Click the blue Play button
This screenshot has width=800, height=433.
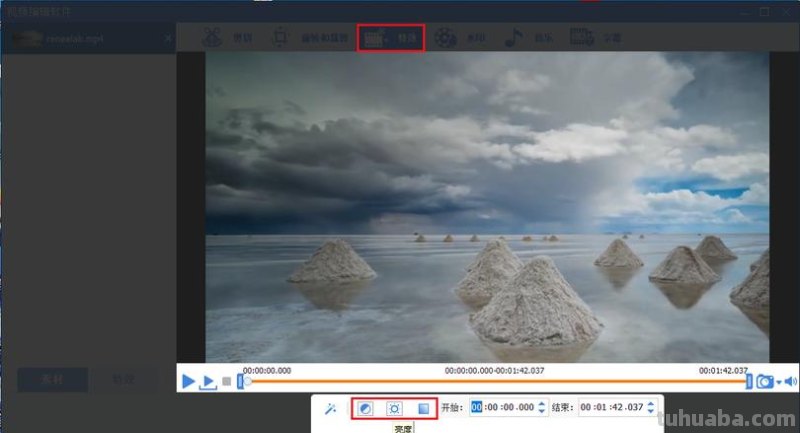pyautogui.click(x=188, y=381)
